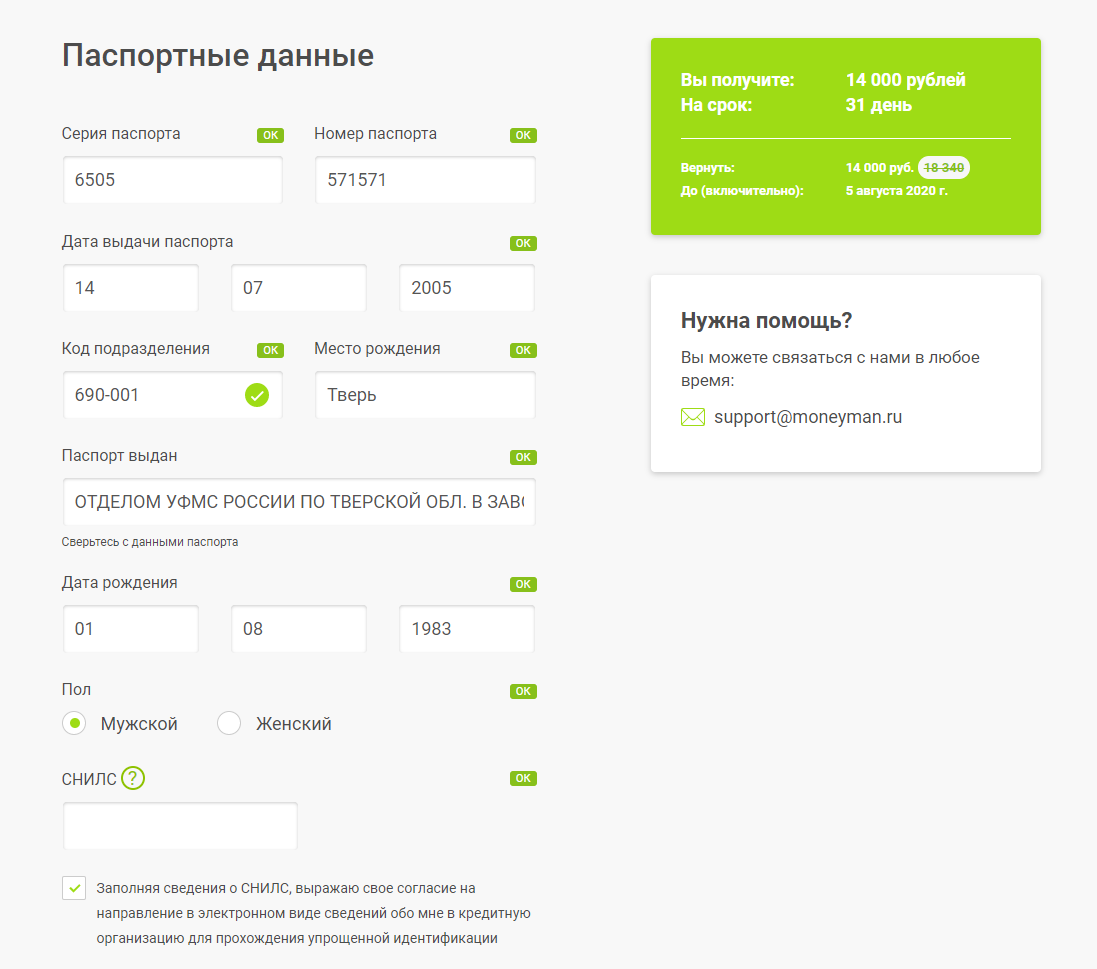Click OK badge beside Серия паспорта

click(x=270, y=135)
